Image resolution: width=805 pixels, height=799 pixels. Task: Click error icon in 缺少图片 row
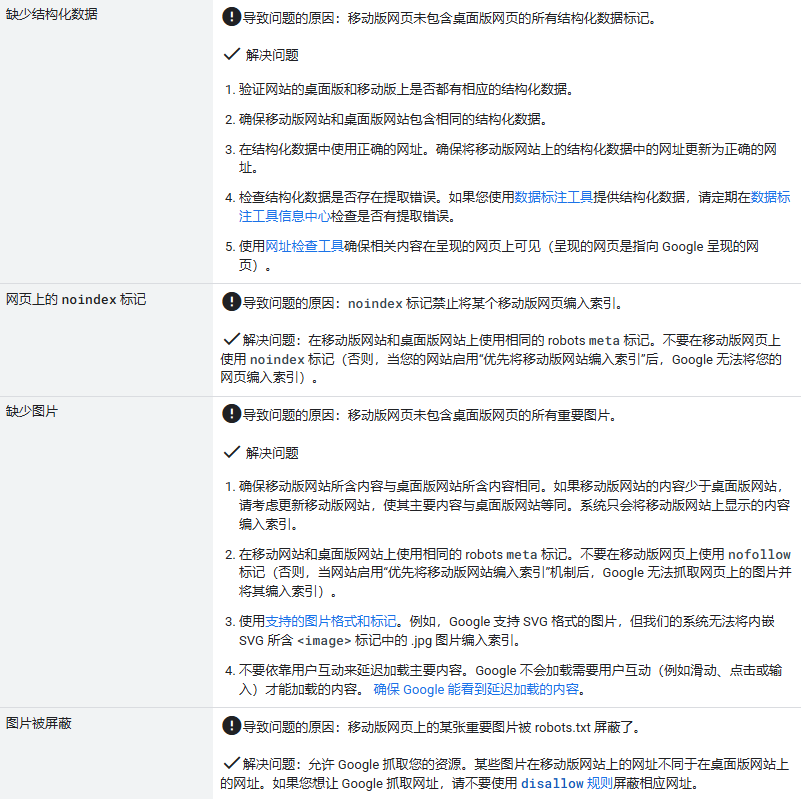click(x=231, y=415)
